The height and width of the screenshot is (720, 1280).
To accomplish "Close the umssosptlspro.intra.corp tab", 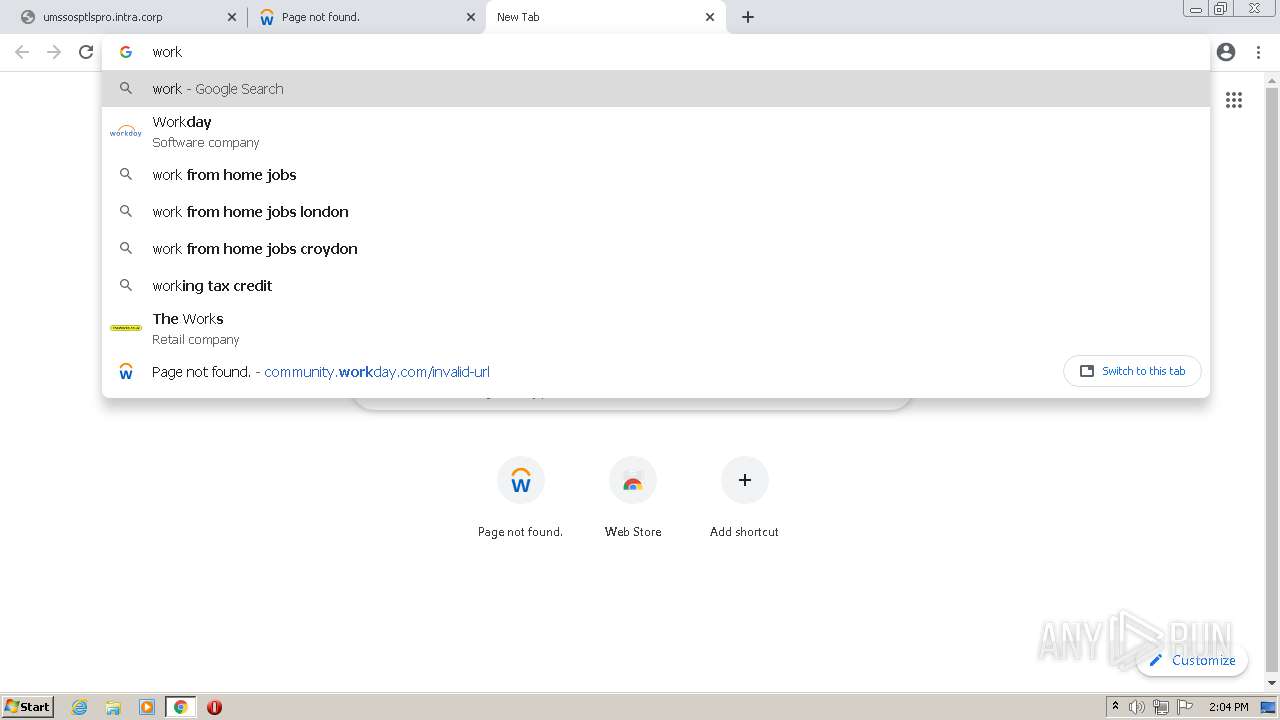I will pyautogui.click(x=232, y=17).
